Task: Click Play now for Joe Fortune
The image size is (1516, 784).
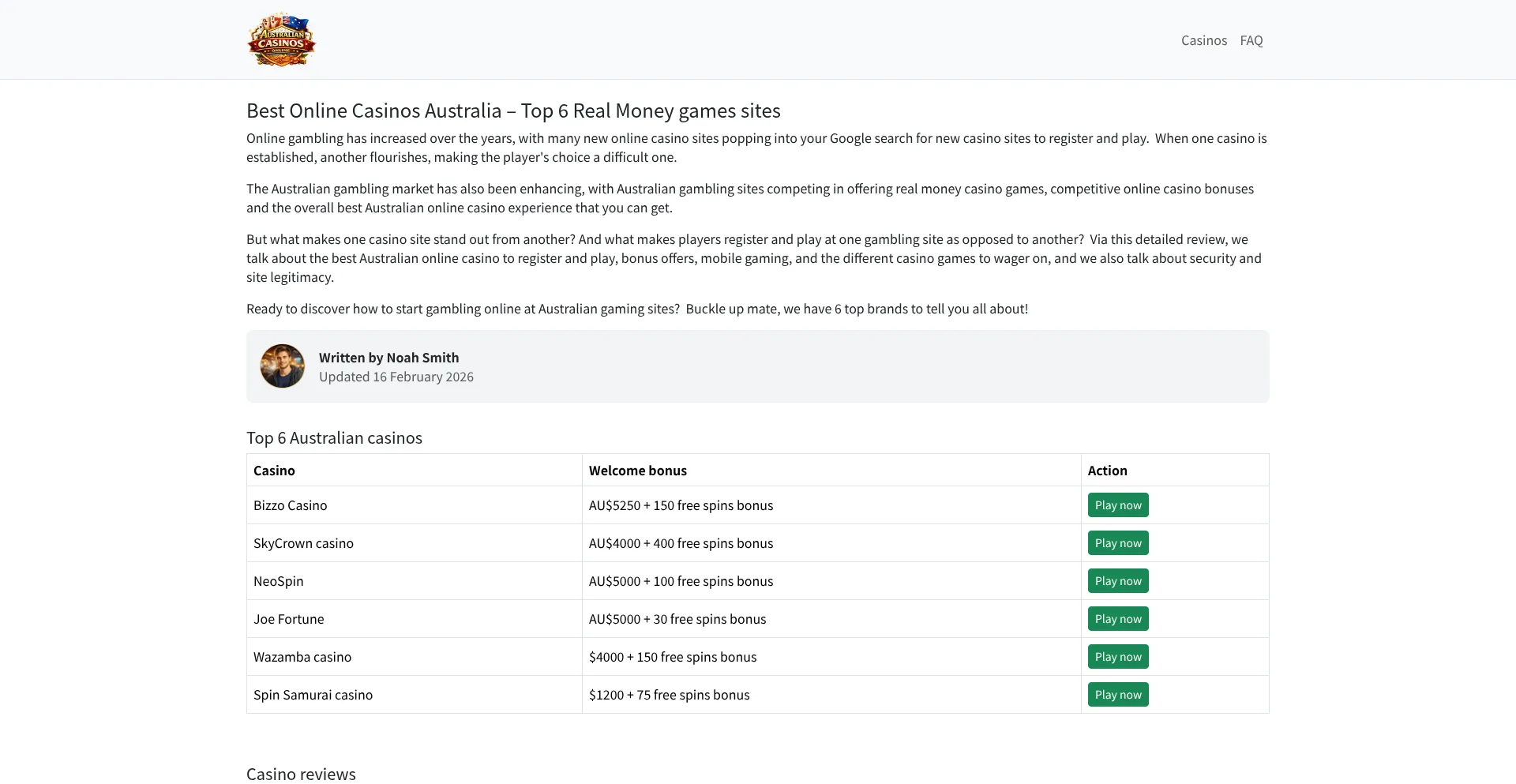Action: pyautogui.click(x=1118, y=619)
